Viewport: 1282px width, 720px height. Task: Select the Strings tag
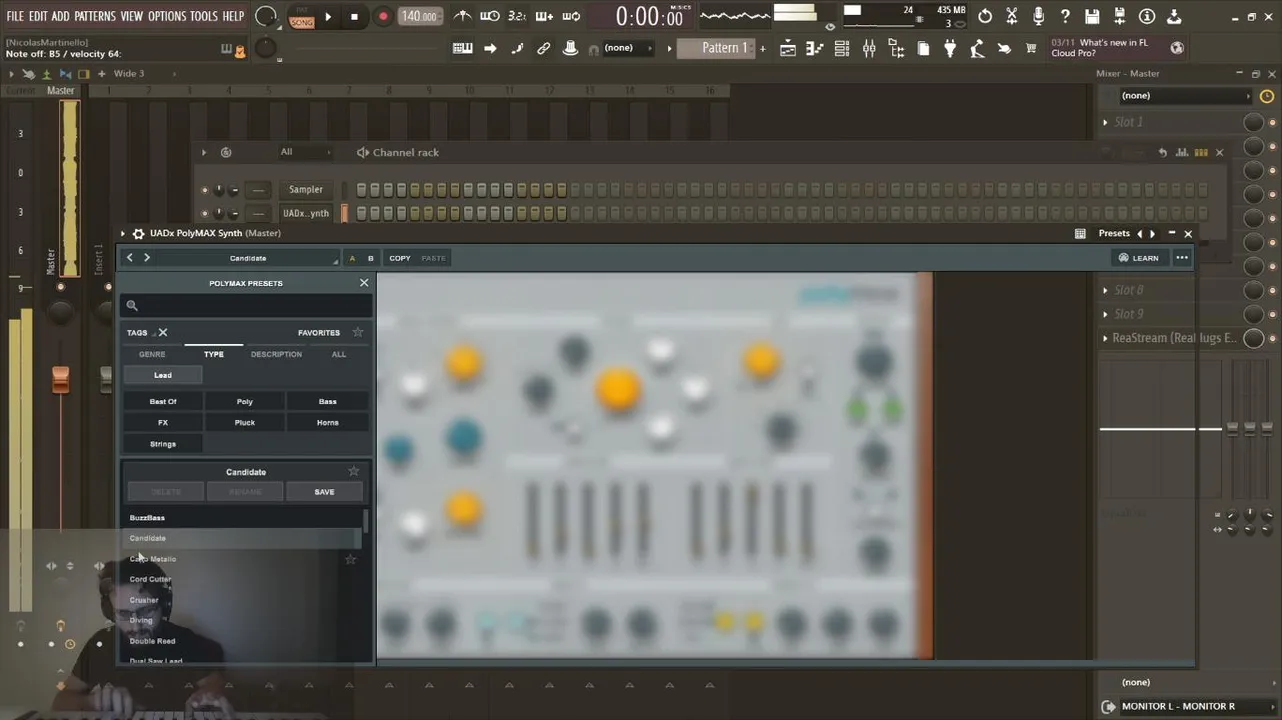point(163,444)
